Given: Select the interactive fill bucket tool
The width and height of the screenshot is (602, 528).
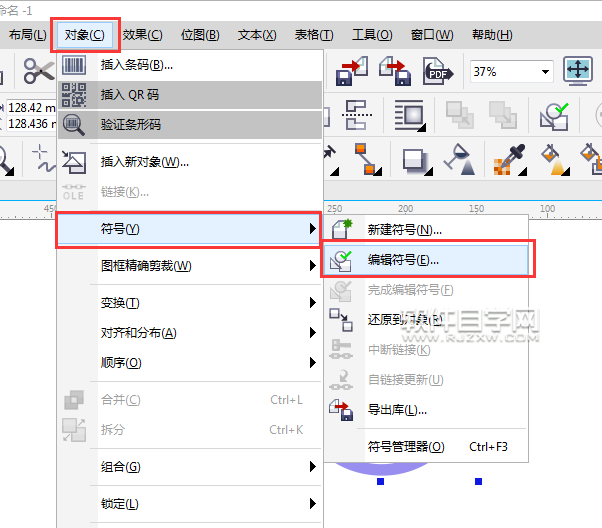Looking at the screenshot, I should tap(555, 159).
